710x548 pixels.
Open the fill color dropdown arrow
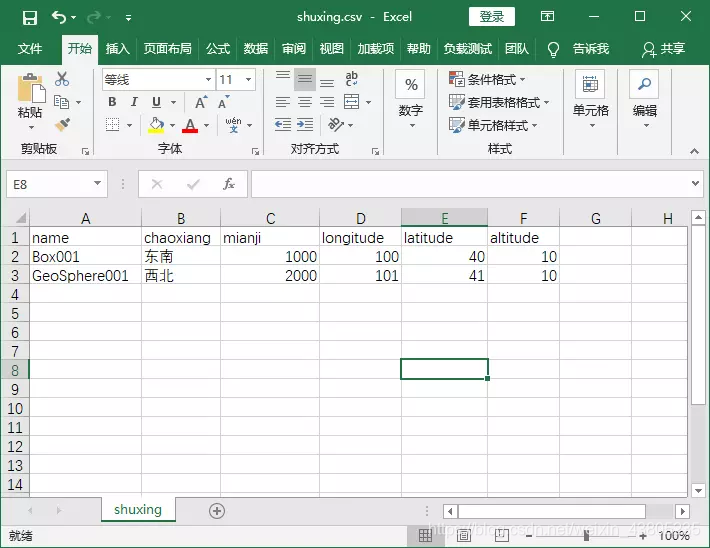(x=173, y=125)
